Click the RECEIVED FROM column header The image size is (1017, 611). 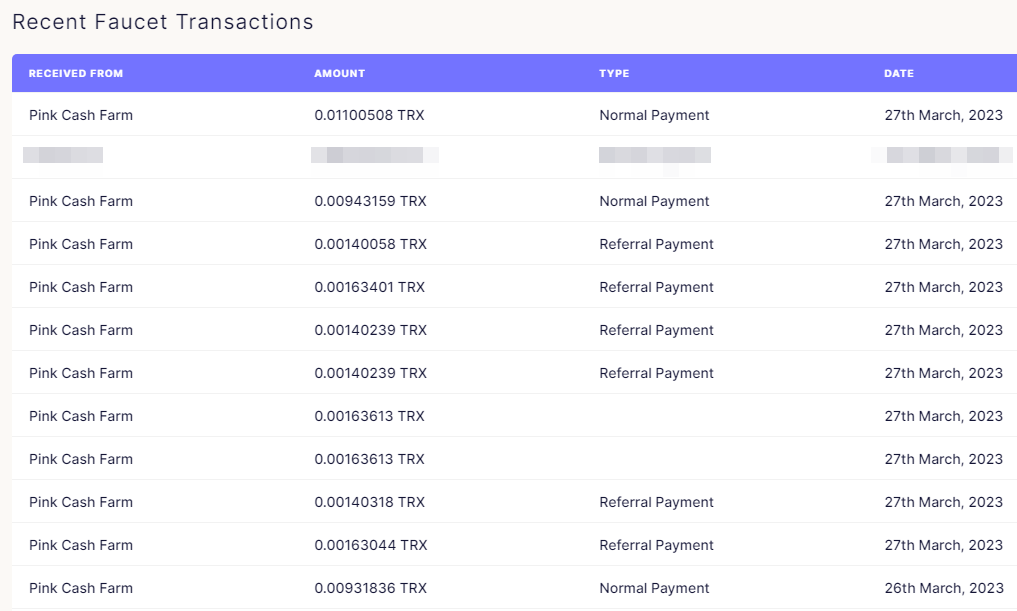tap(76, 73)
